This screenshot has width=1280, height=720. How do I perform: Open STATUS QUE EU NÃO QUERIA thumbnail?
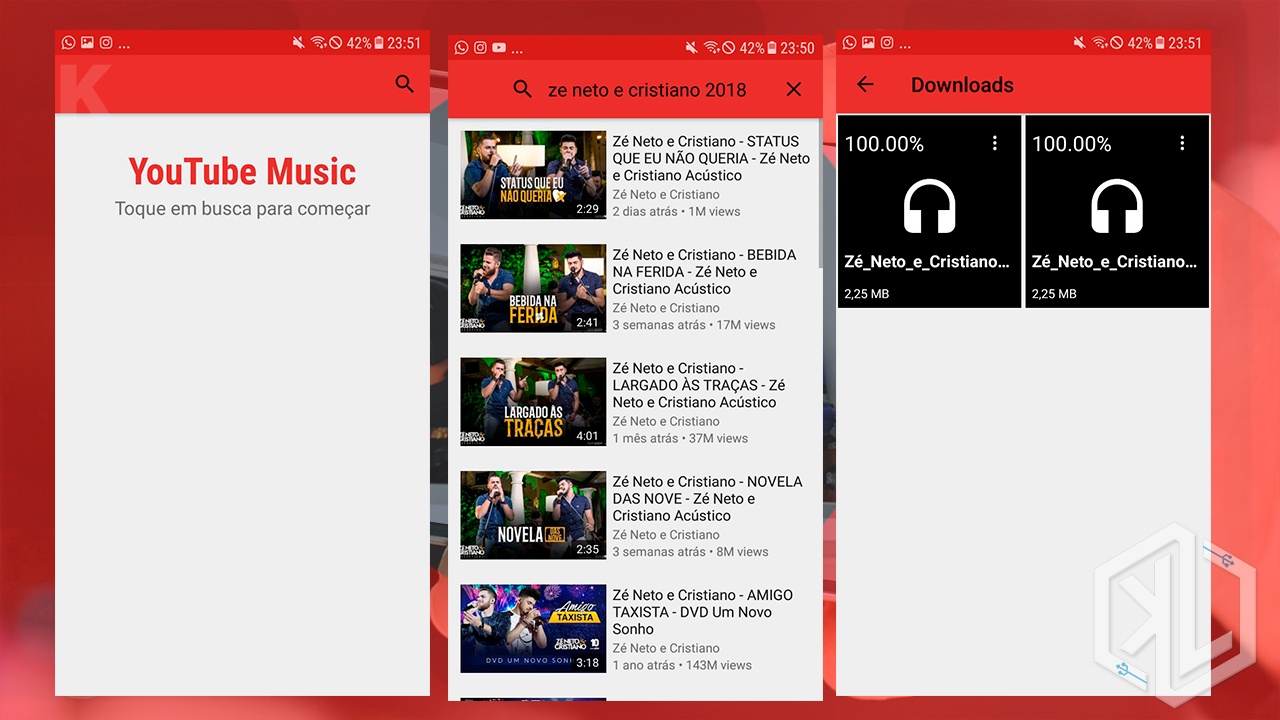tap(533, 175)
